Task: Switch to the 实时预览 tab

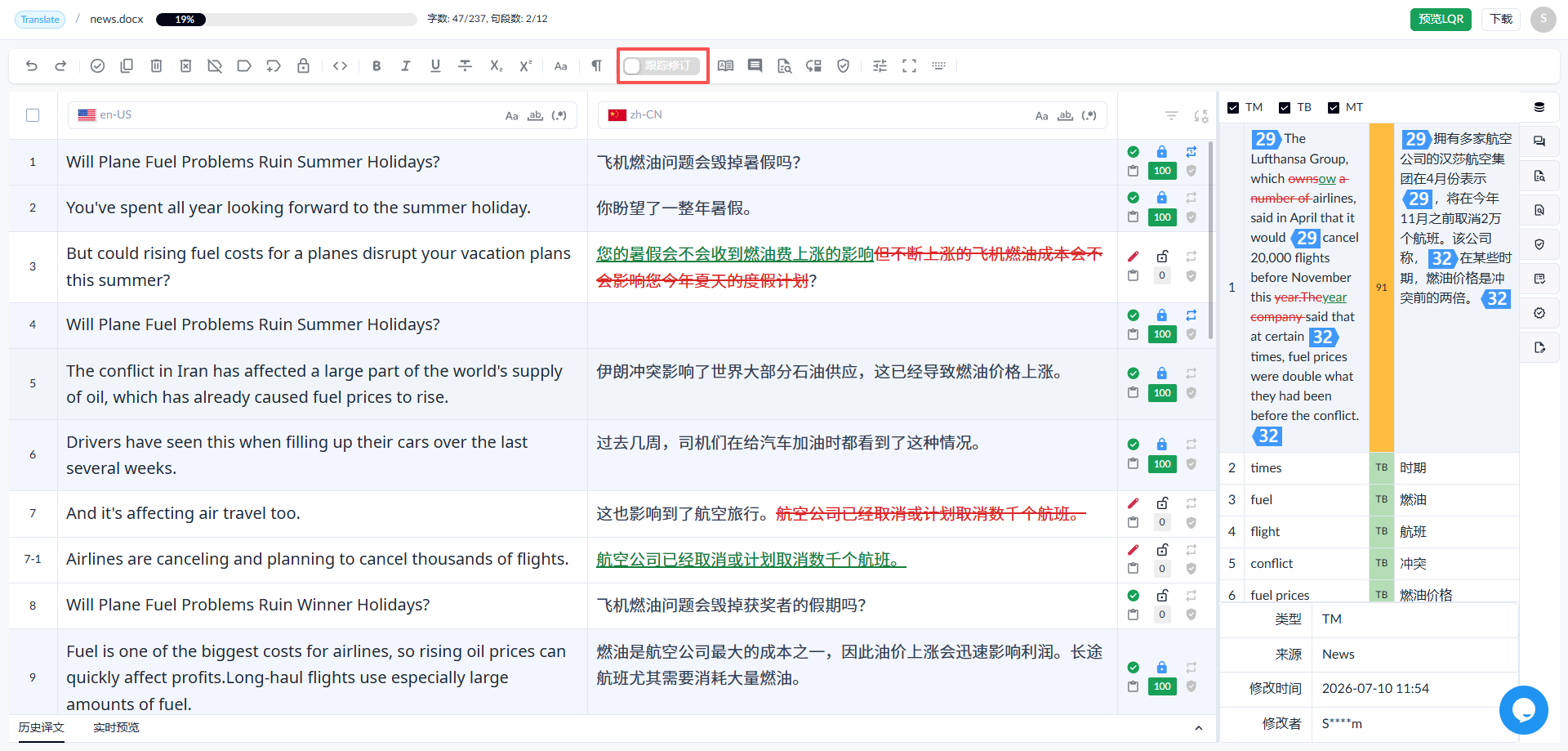Action: tap(116, 727)
